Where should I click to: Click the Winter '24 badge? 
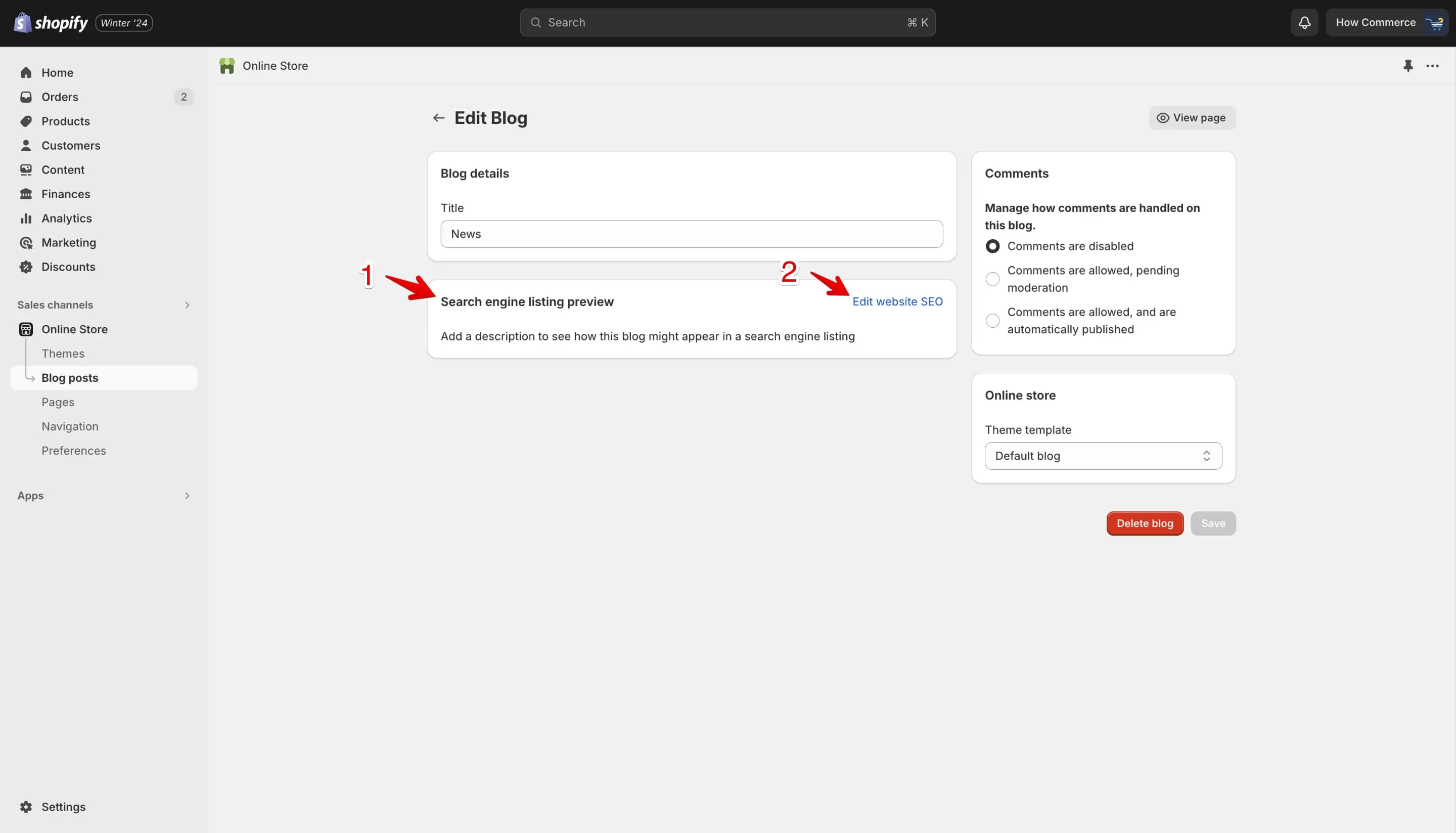[124, 23]
